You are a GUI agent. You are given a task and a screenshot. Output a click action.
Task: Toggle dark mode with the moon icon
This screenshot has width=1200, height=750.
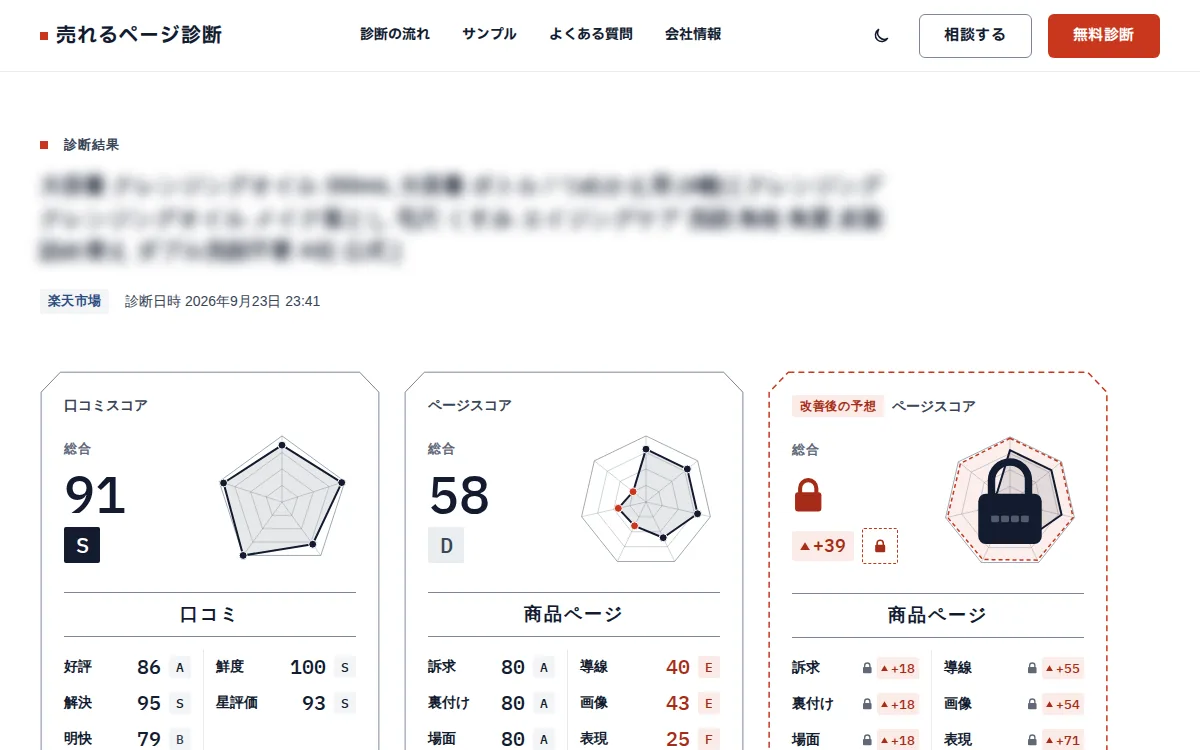click(881, 35)
